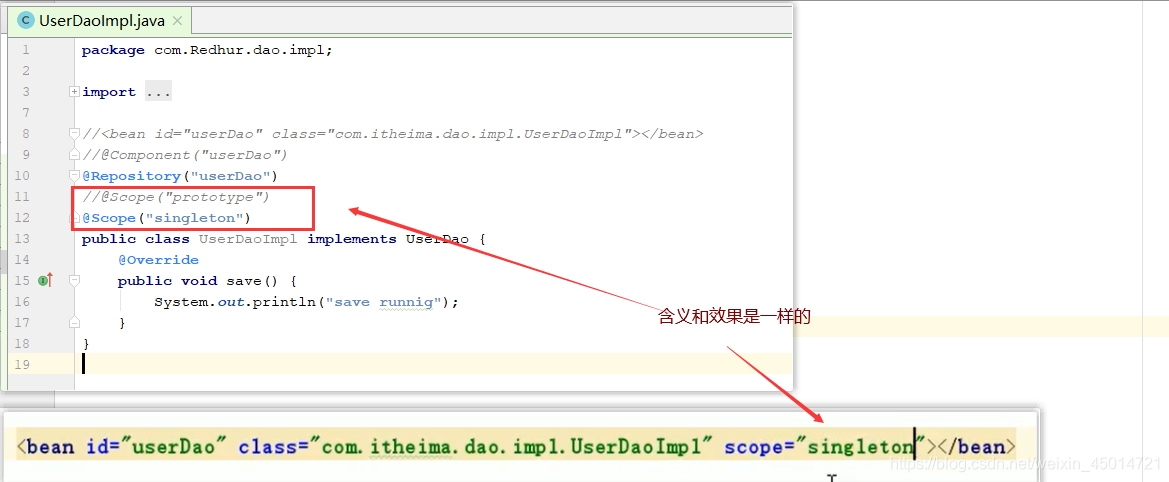This screenshot has height=482, width=1169.
Task: Toggle fold marker at line 12
Action: pyautogui.click(x=74, y=218)
